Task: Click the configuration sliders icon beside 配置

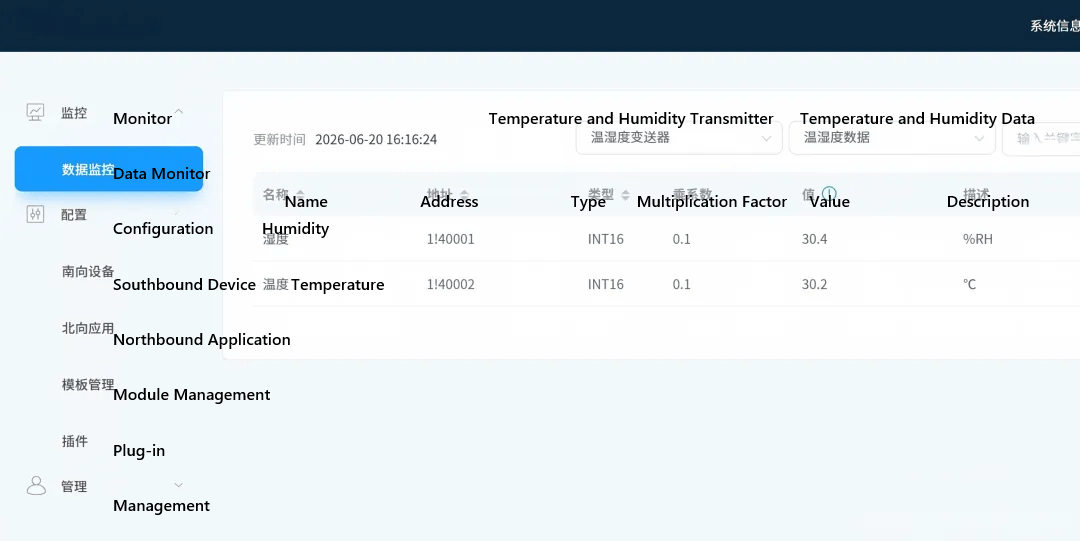Action: (35, 214)
